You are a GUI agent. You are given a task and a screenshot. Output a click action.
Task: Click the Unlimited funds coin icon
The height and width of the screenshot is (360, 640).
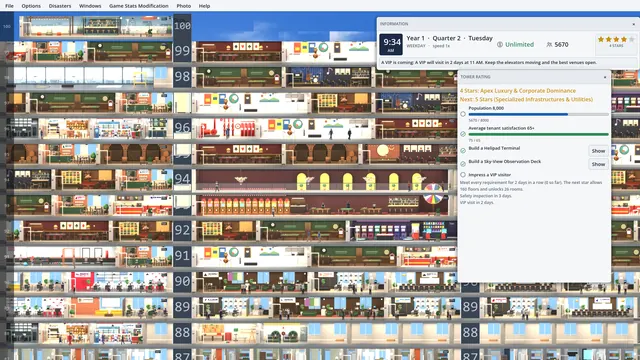[x=500, y=44]
